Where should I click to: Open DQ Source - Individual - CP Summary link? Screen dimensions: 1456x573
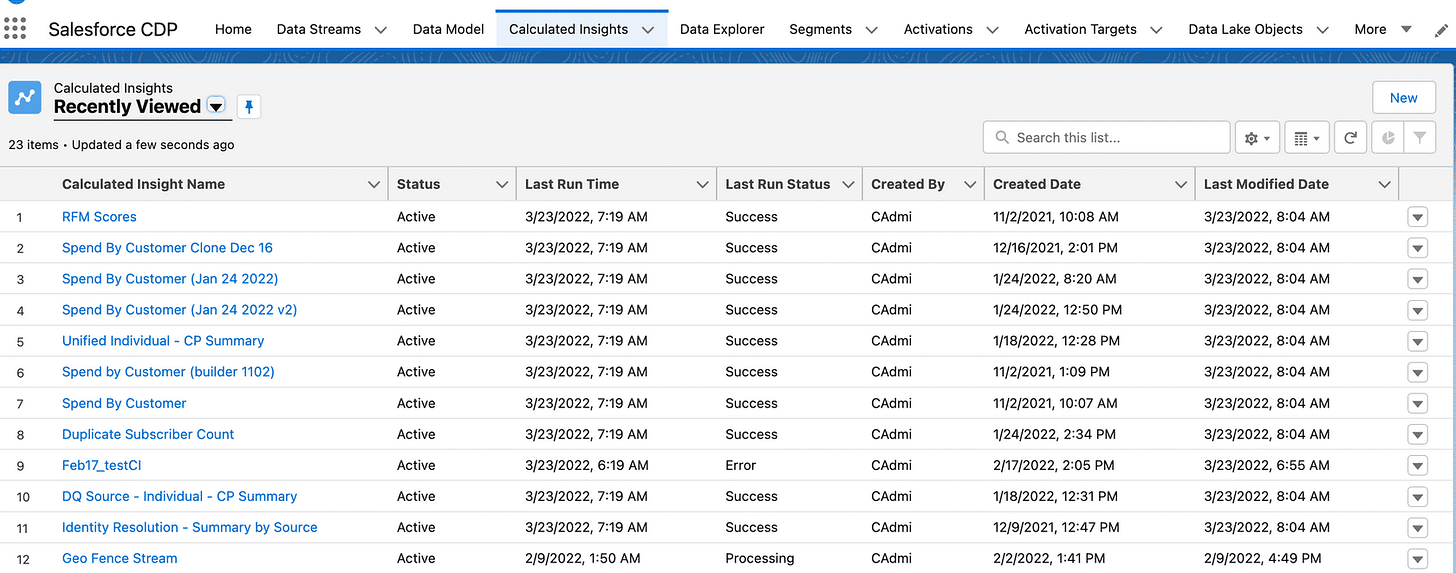pyautogui.click(x=179, y=497)
